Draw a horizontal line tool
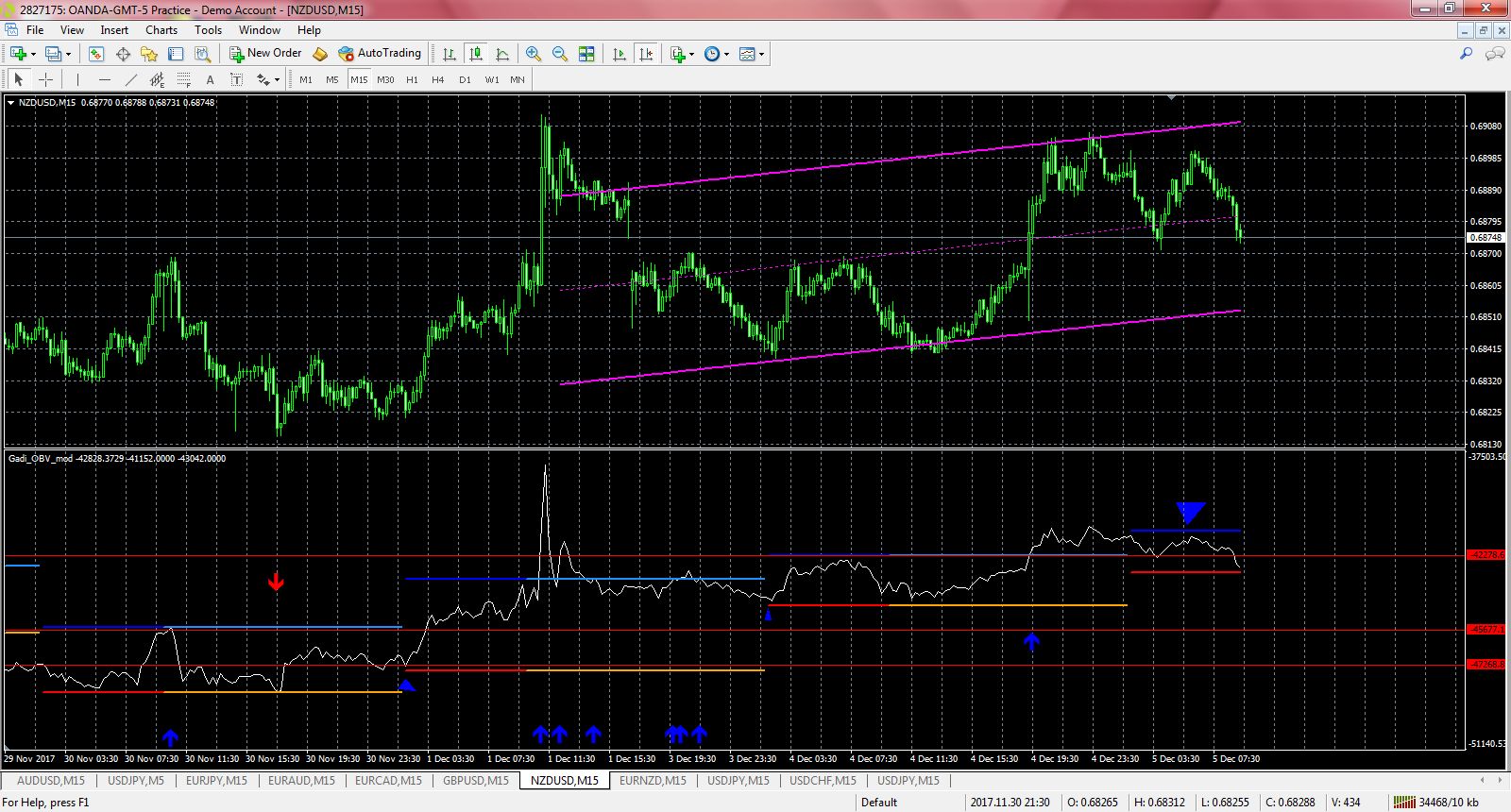 click(104, 79)
